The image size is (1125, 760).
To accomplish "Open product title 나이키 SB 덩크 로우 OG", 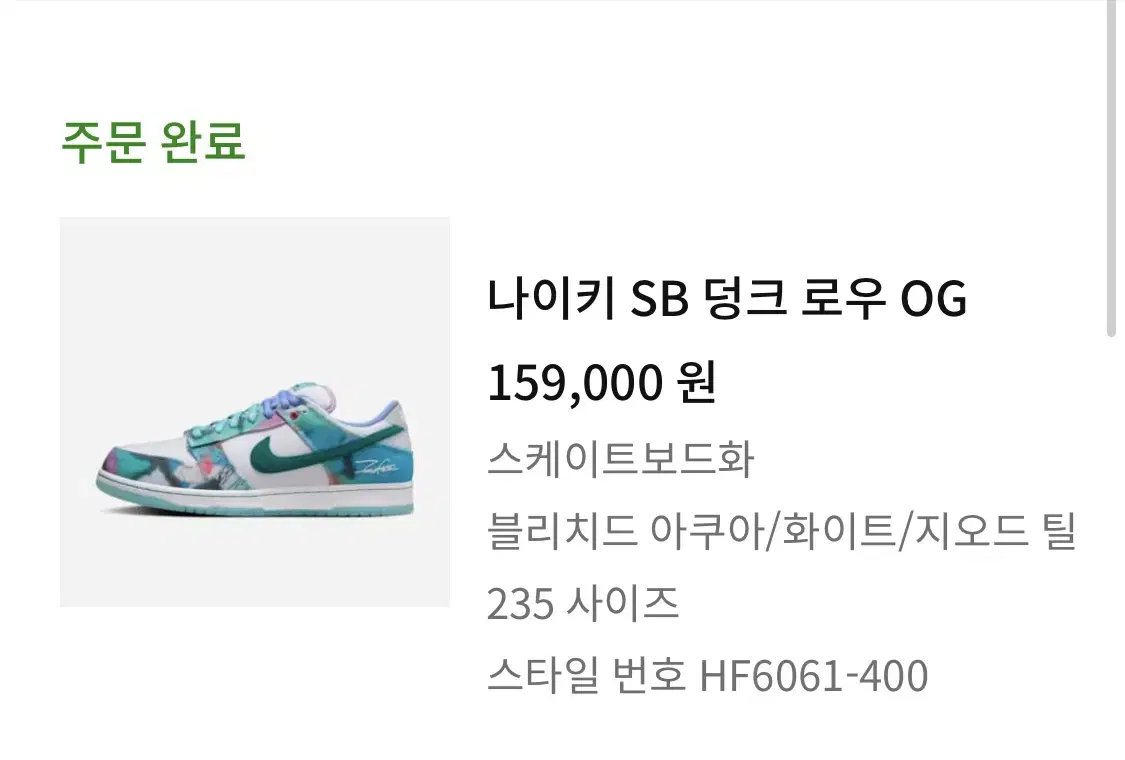I will click(727, 298).
